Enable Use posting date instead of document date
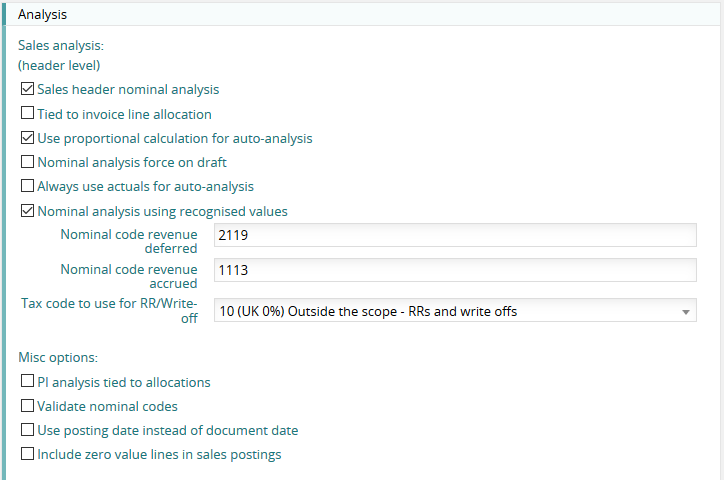Screen dimensions: 724x480 point(28,430)
